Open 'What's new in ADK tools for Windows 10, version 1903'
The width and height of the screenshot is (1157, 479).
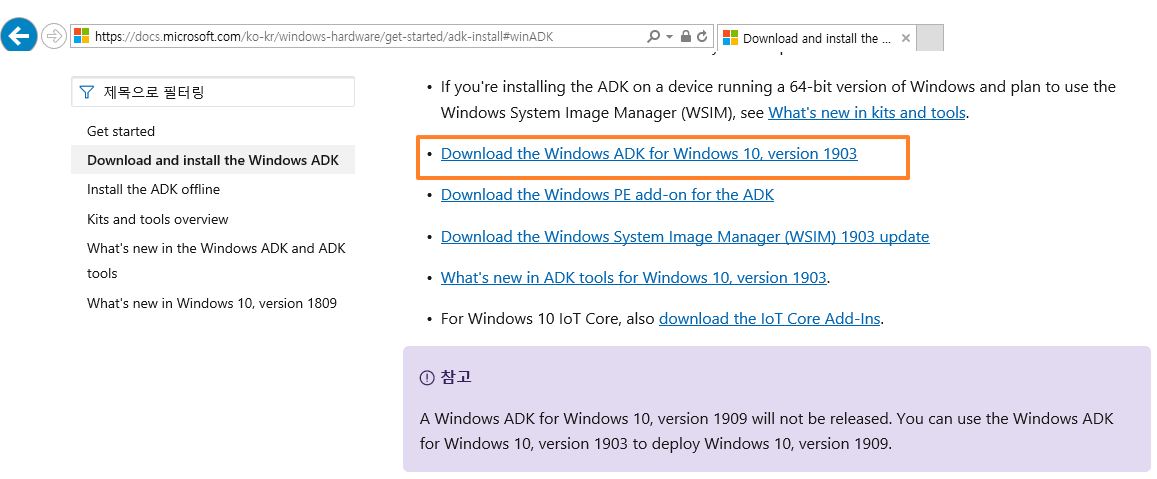(x=633, y=278)
